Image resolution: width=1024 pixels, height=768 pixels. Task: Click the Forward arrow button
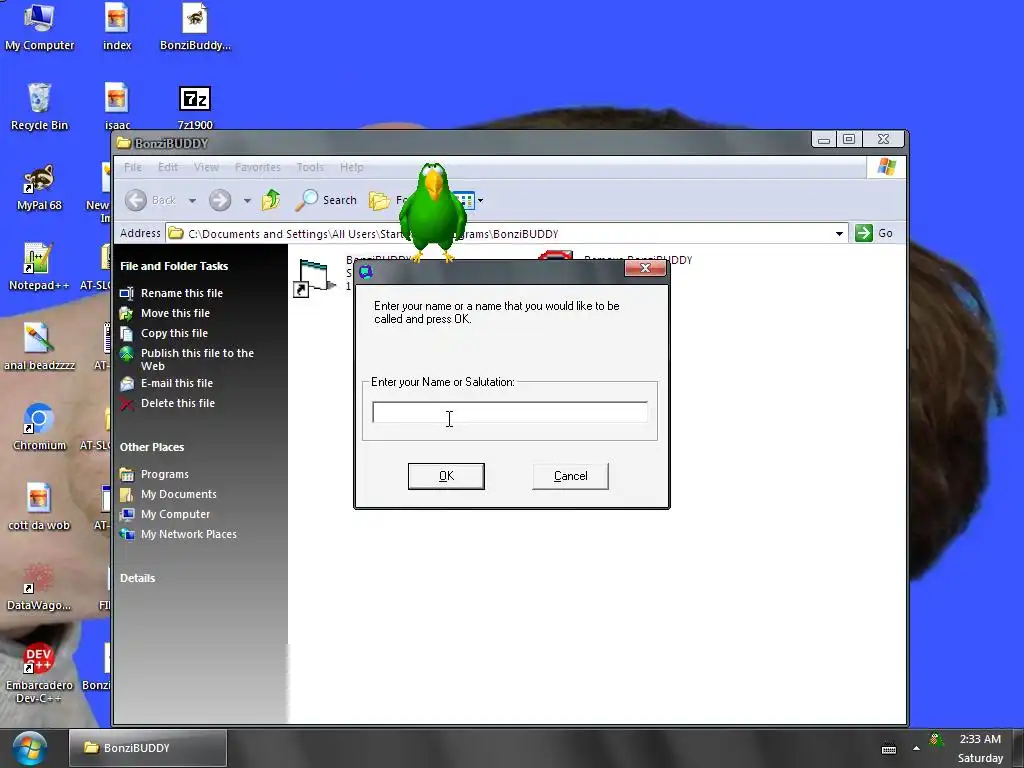point(220,200)
